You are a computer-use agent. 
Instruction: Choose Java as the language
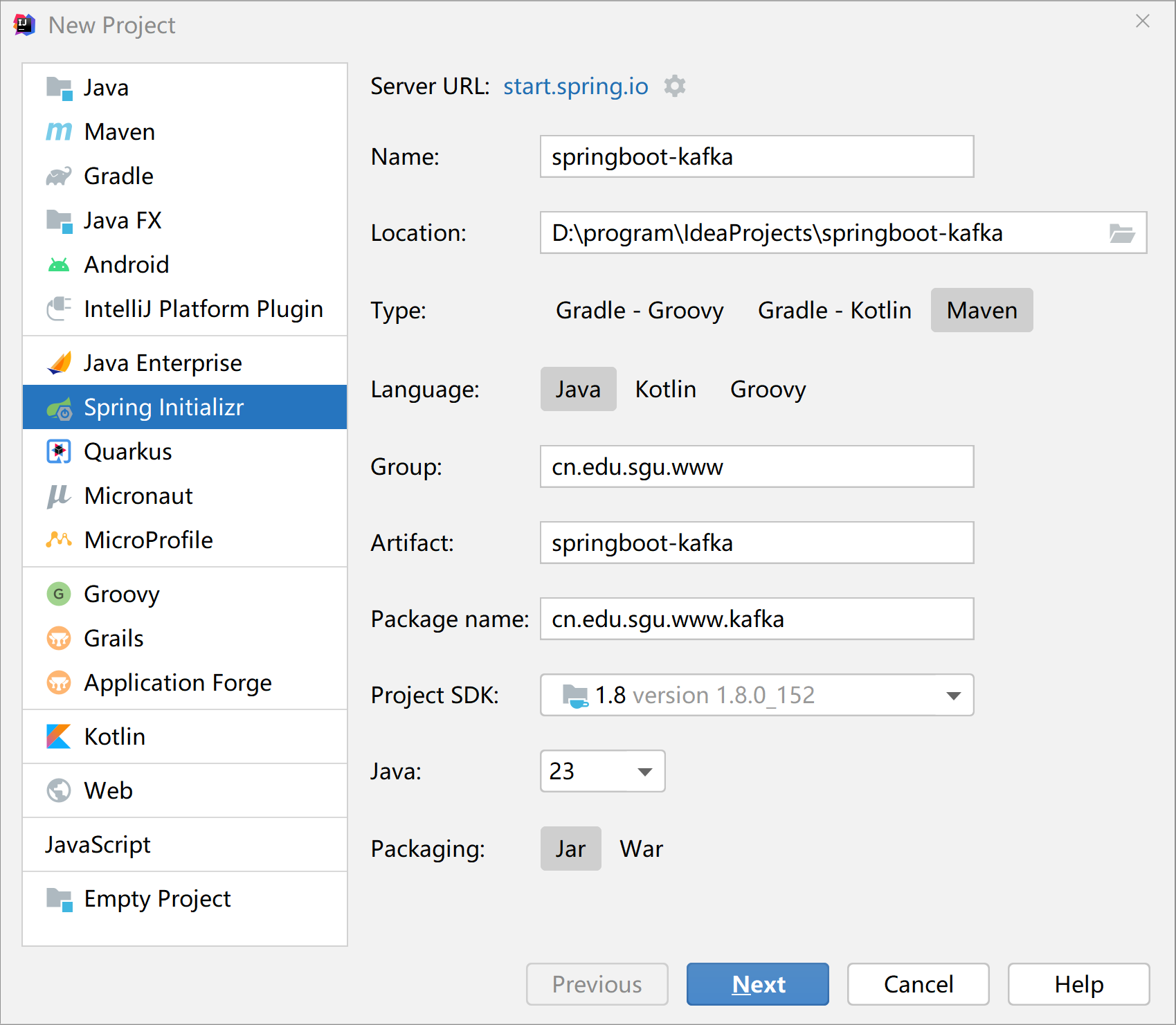pos(579,389)
